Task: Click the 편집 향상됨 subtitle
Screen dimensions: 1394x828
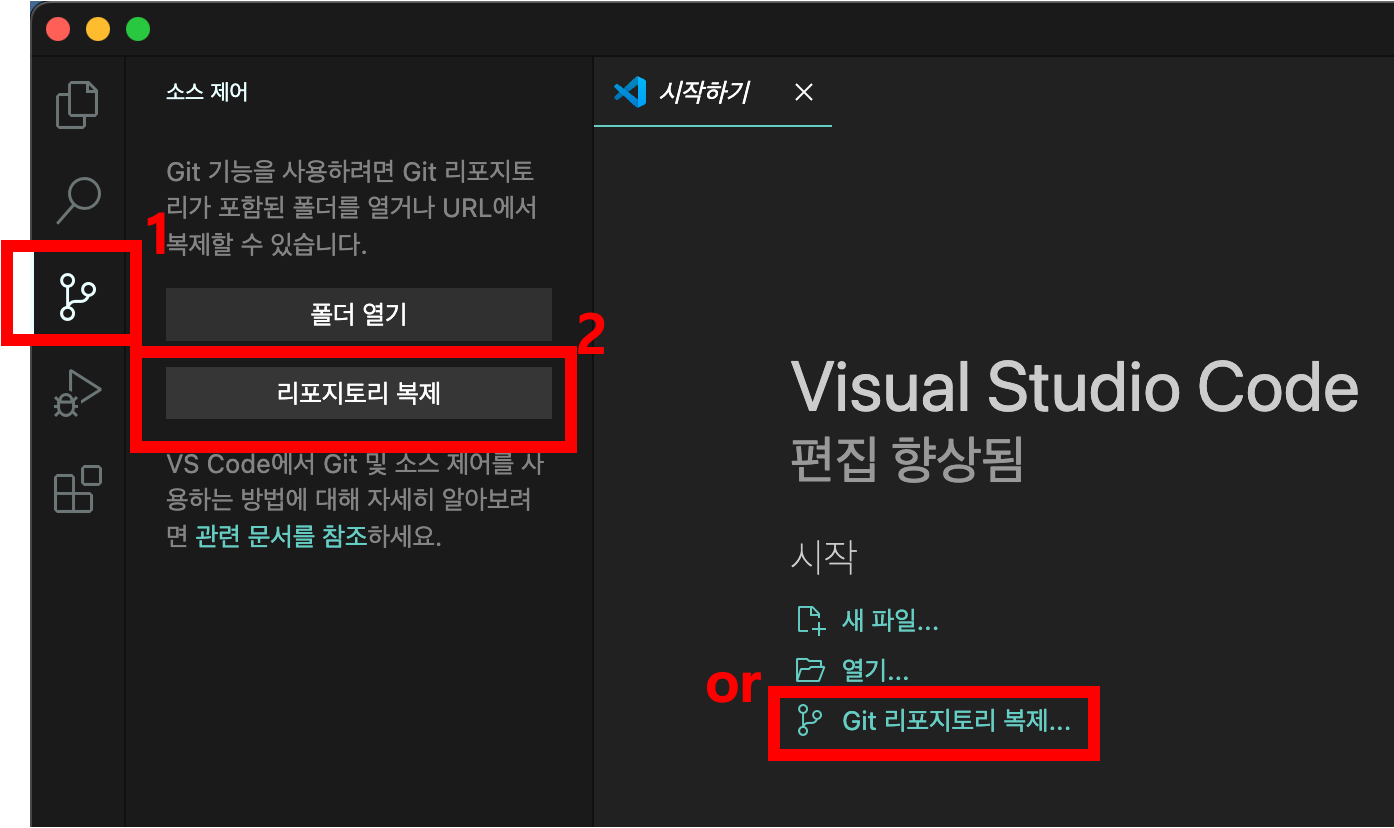Action: click(907, 461)
